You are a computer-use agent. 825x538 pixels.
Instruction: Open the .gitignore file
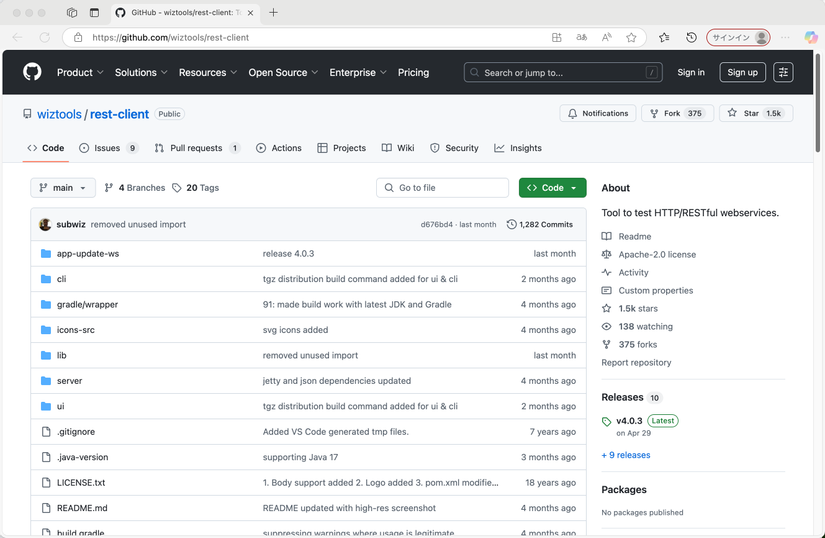[76, 432]
